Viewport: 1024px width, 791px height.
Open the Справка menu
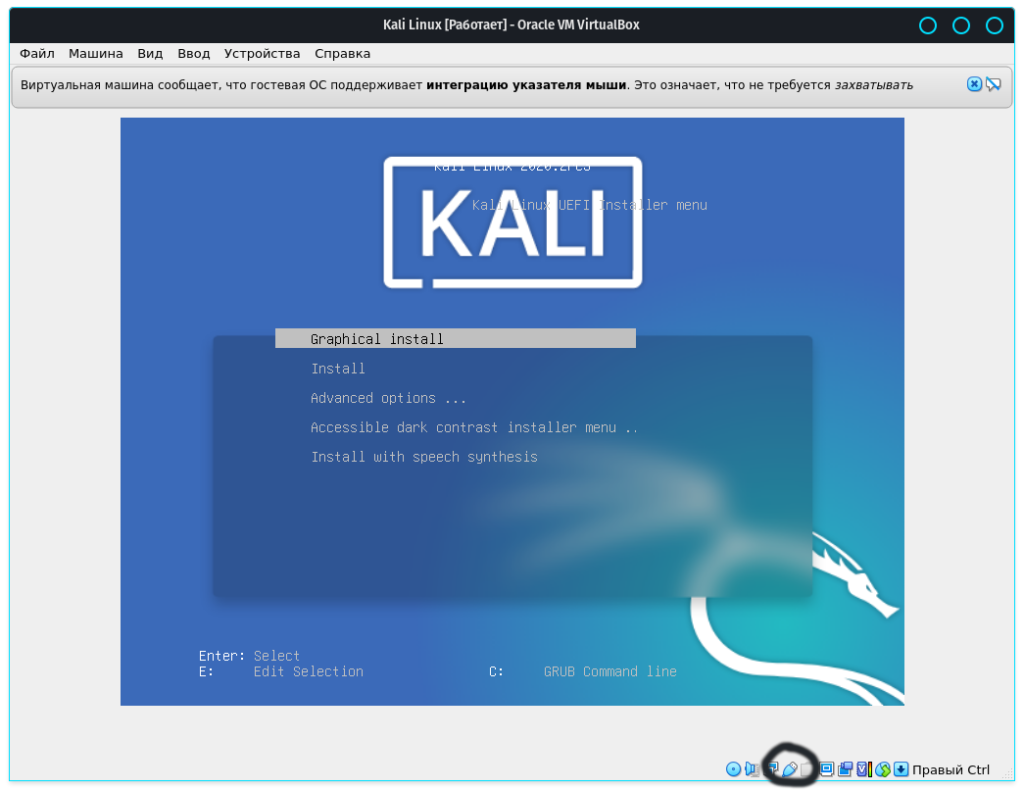[342, 54]
